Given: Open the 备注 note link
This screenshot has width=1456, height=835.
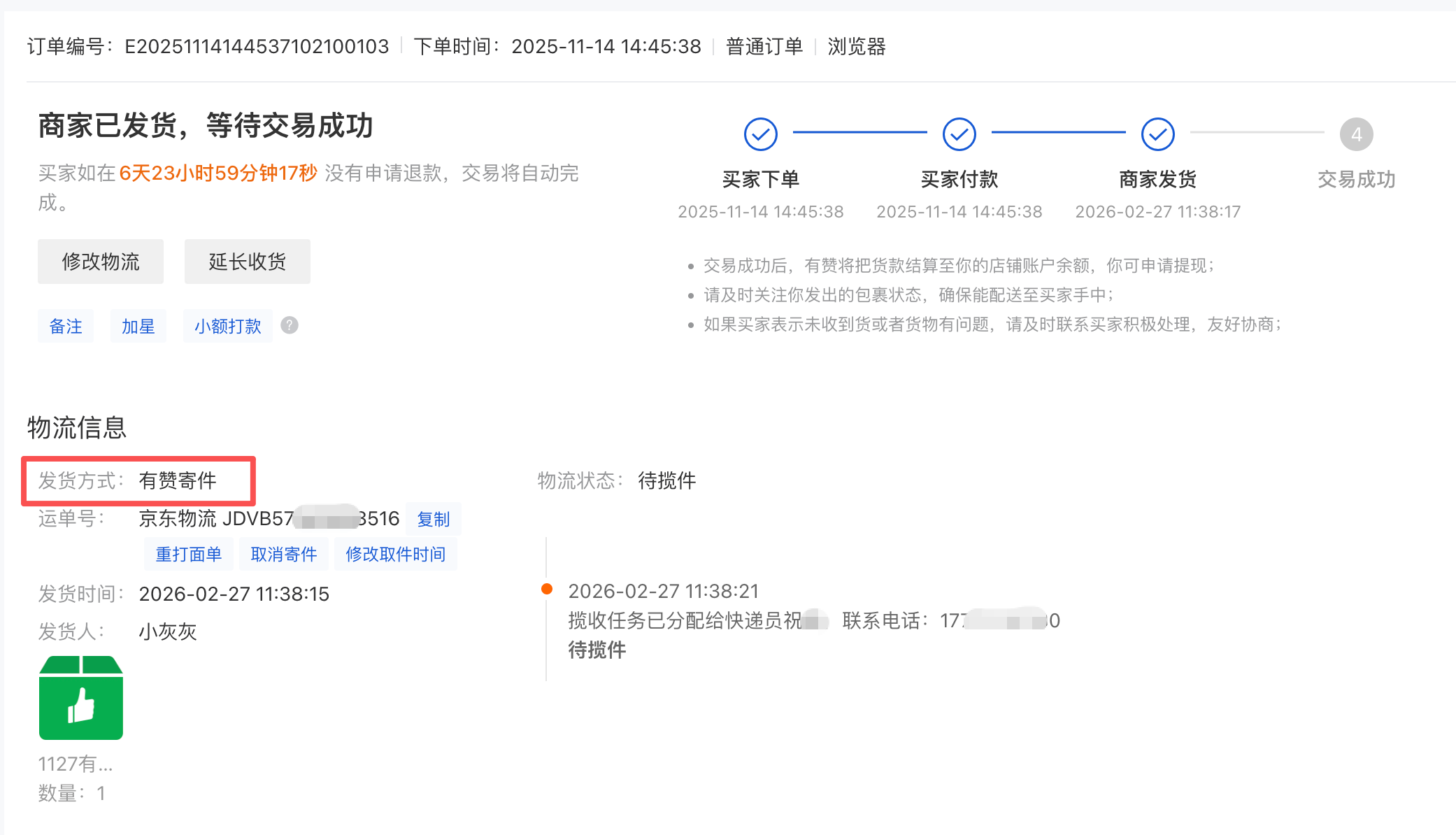Looking at the screenshot, I should pyautogui.click(x=66, y=326).
